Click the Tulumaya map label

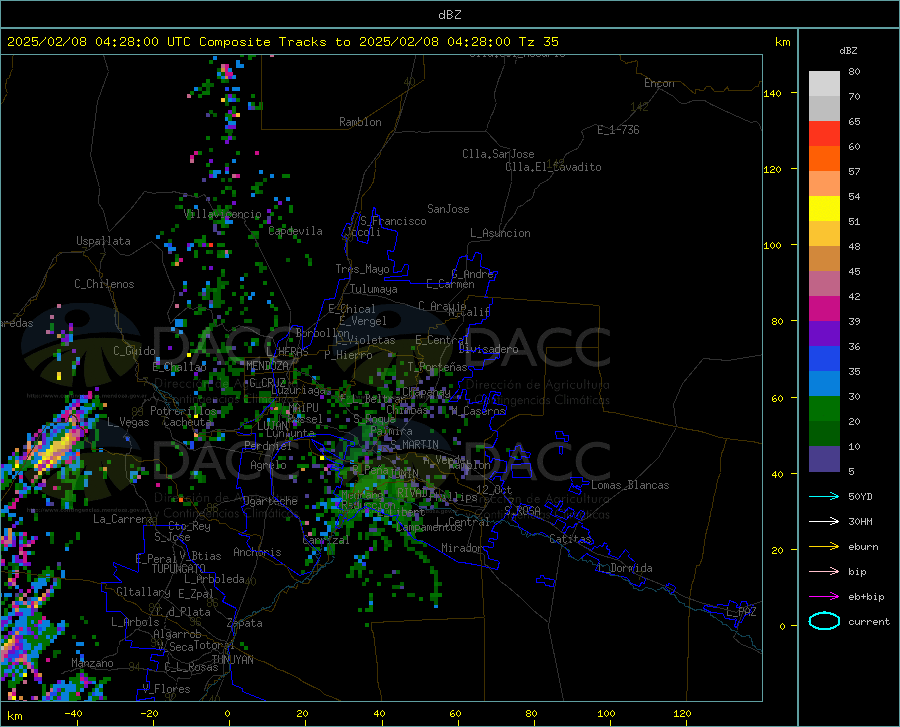pos(374,289)
